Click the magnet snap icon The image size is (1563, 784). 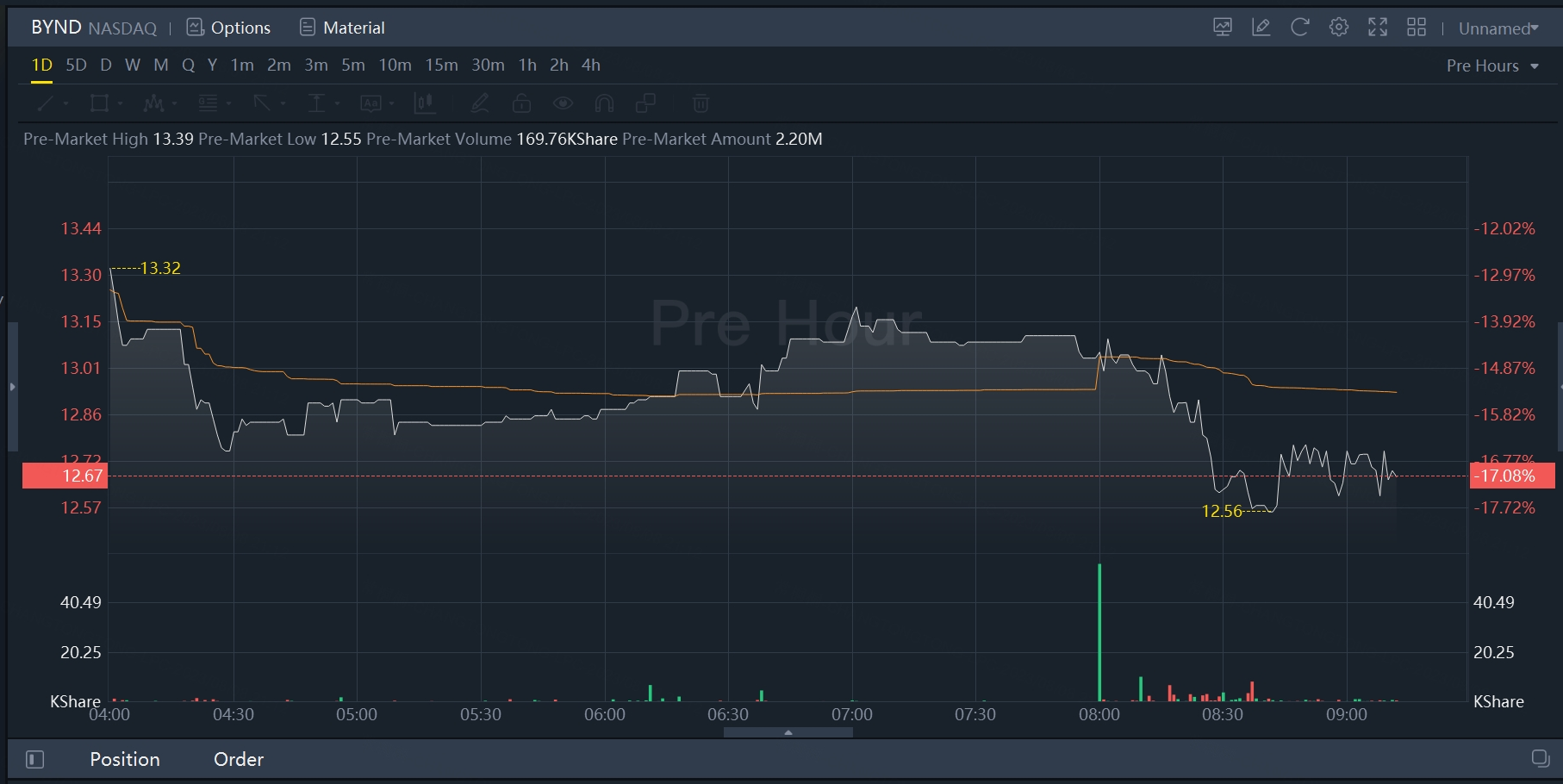click(604, 103)
